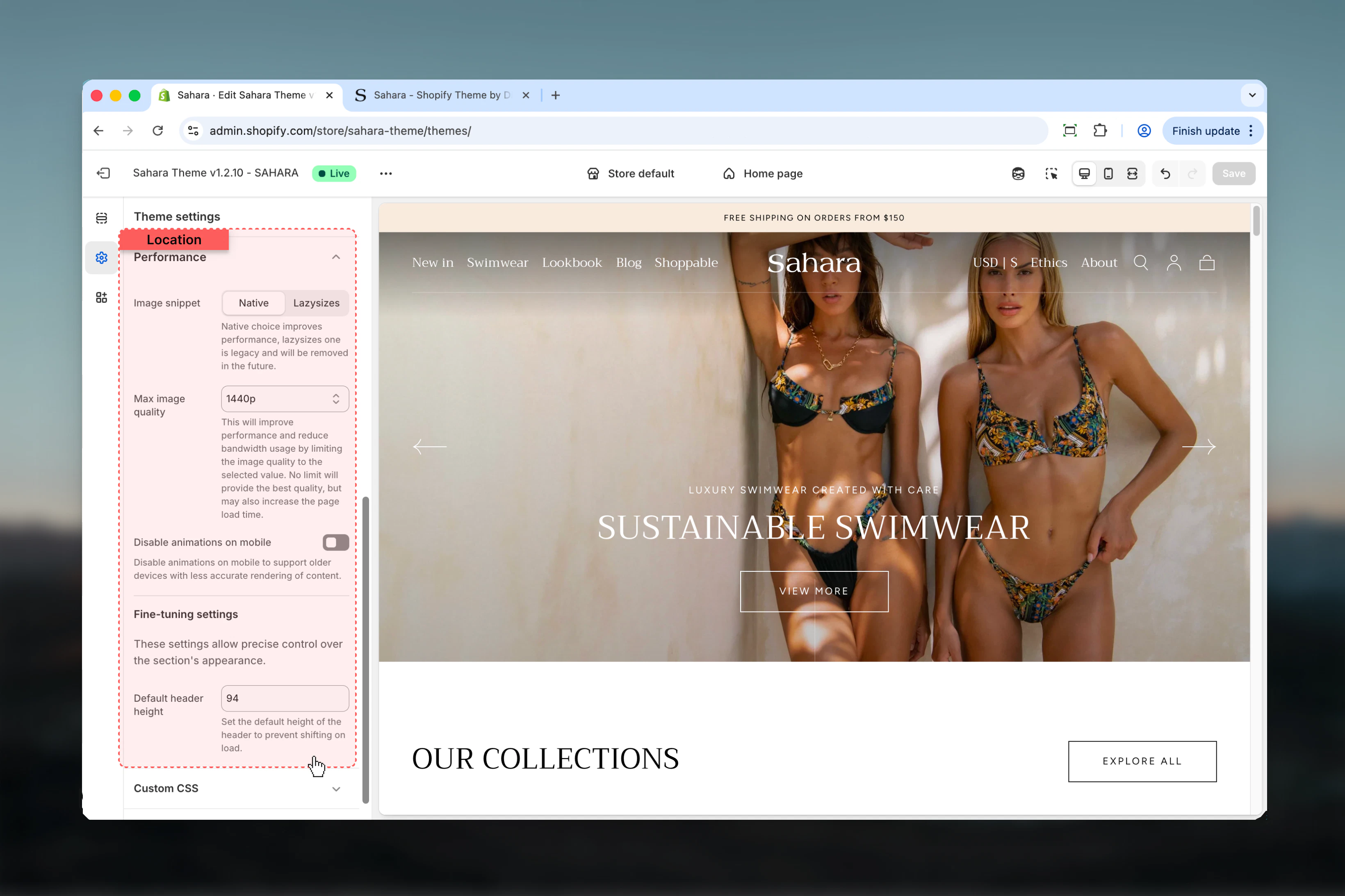Open Lookbook menu in preview
Viewport: 1345px width, 896px height.
coord(572,262)
